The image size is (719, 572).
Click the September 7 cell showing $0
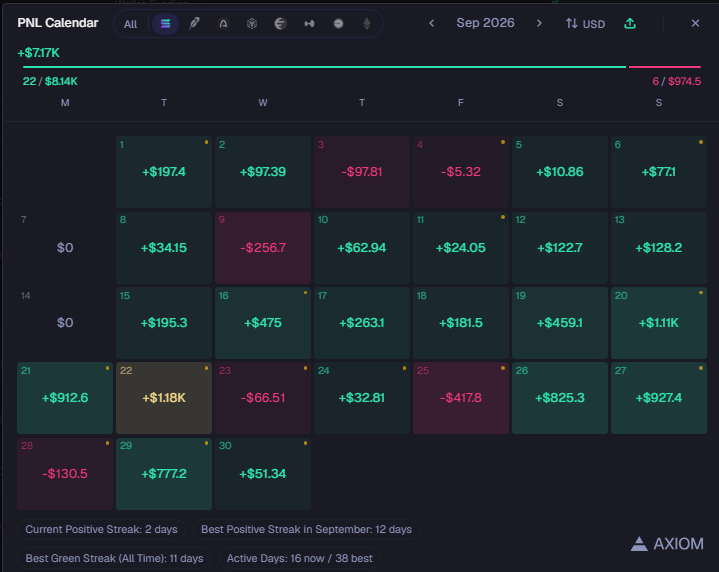pyautogui.click(x=65, y=248)
